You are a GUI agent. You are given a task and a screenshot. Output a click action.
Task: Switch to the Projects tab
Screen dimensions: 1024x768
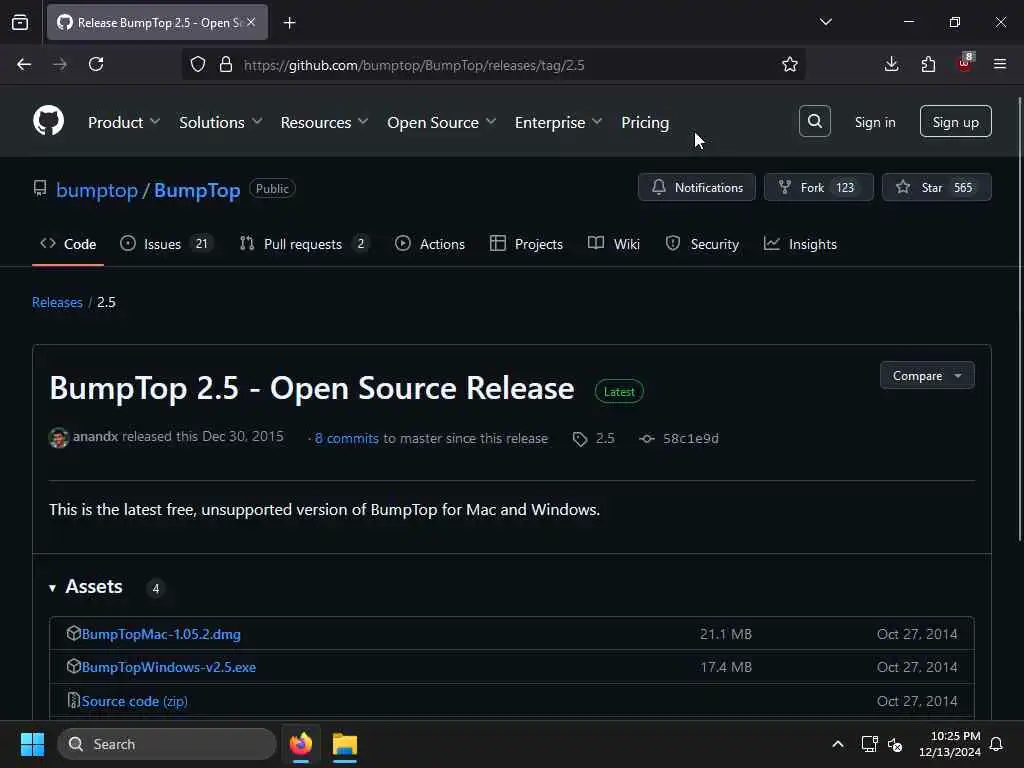pyautogui.click(x=526, y=244)
